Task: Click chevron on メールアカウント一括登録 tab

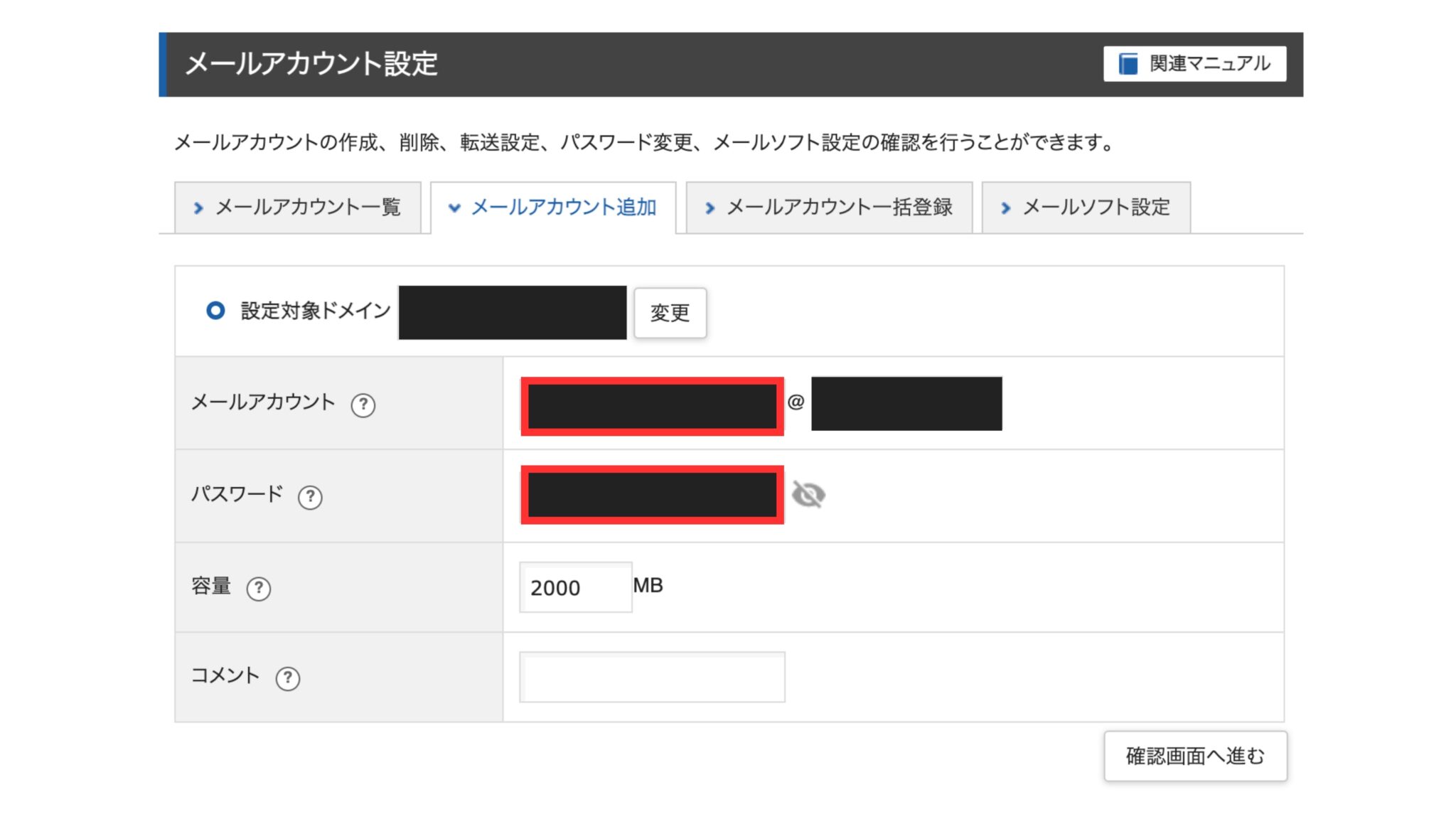Action: pos(710,208)
